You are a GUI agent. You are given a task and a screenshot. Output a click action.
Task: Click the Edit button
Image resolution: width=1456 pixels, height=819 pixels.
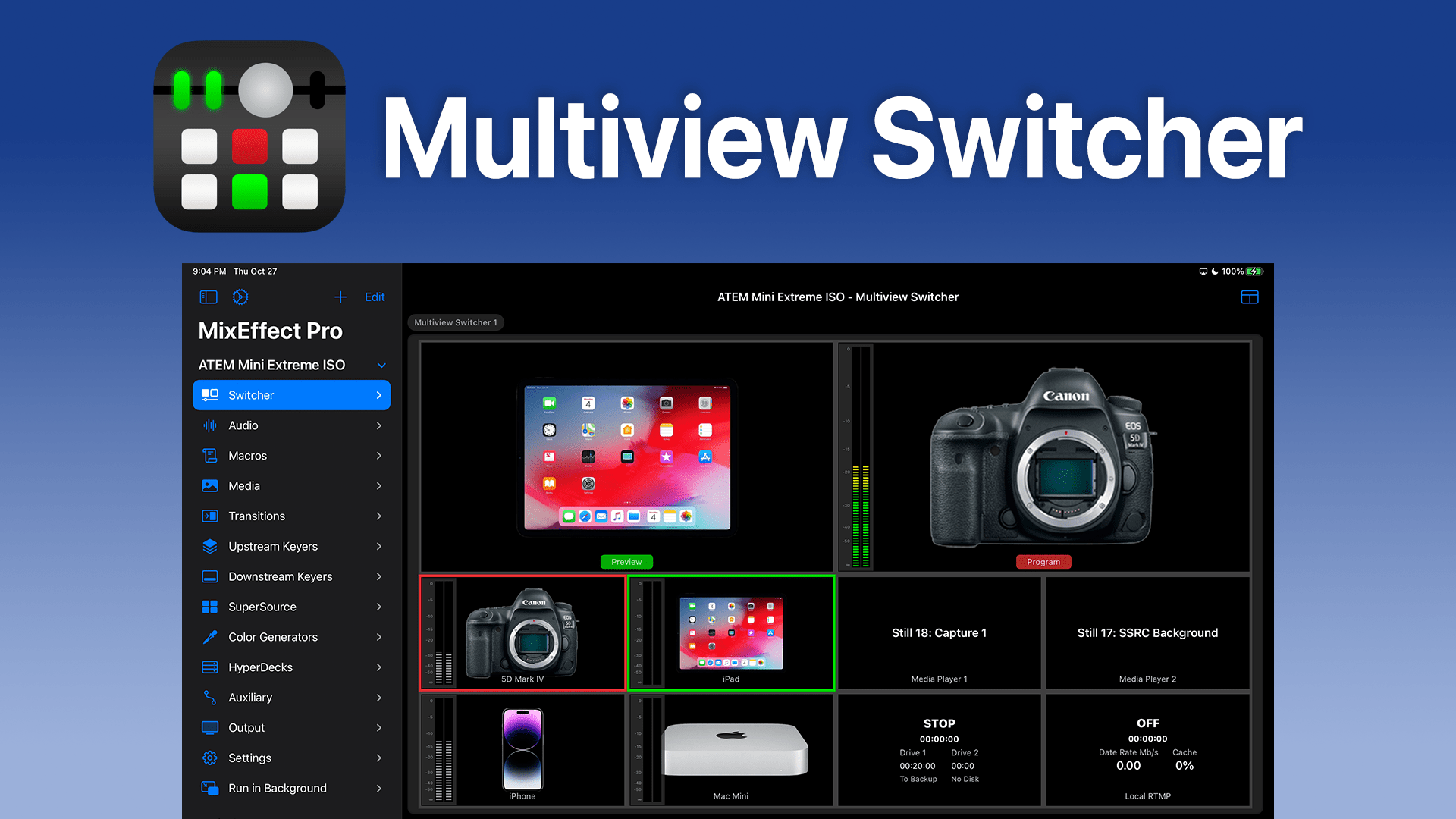tap(374, 297)
